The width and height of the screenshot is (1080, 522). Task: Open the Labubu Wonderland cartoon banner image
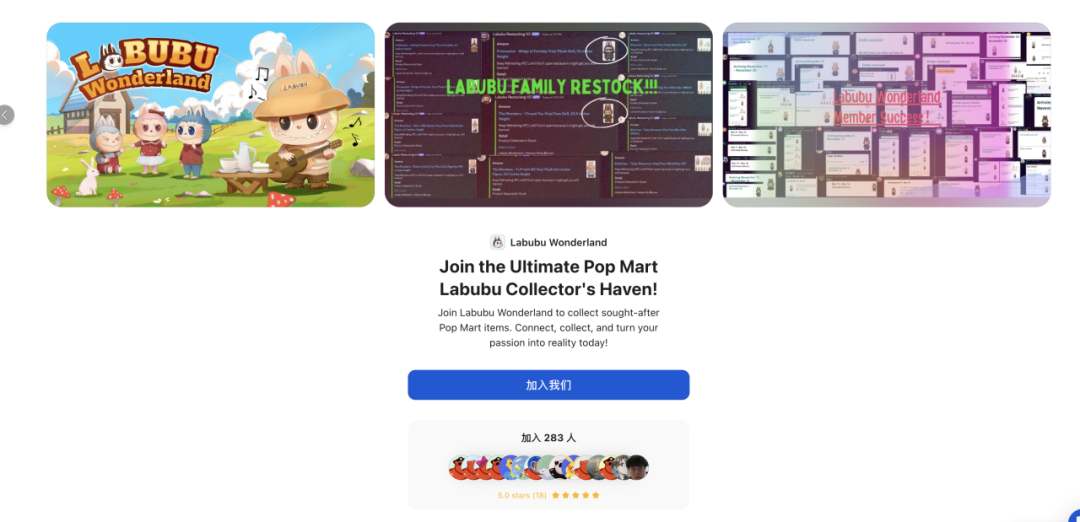tap(211, 115)
